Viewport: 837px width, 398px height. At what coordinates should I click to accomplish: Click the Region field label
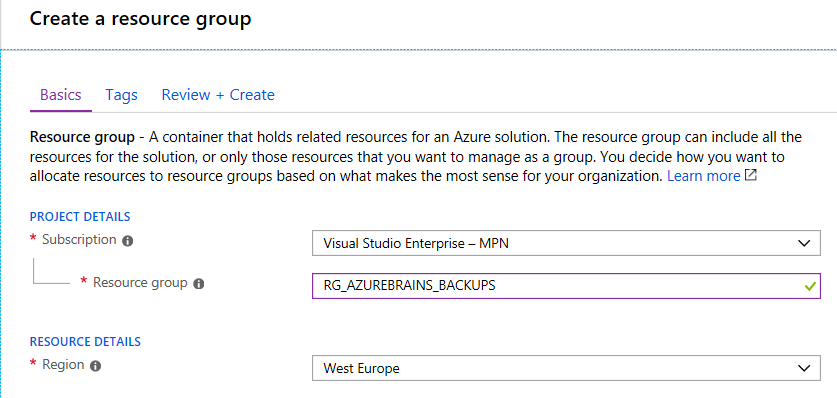click(x=63, y=364)
